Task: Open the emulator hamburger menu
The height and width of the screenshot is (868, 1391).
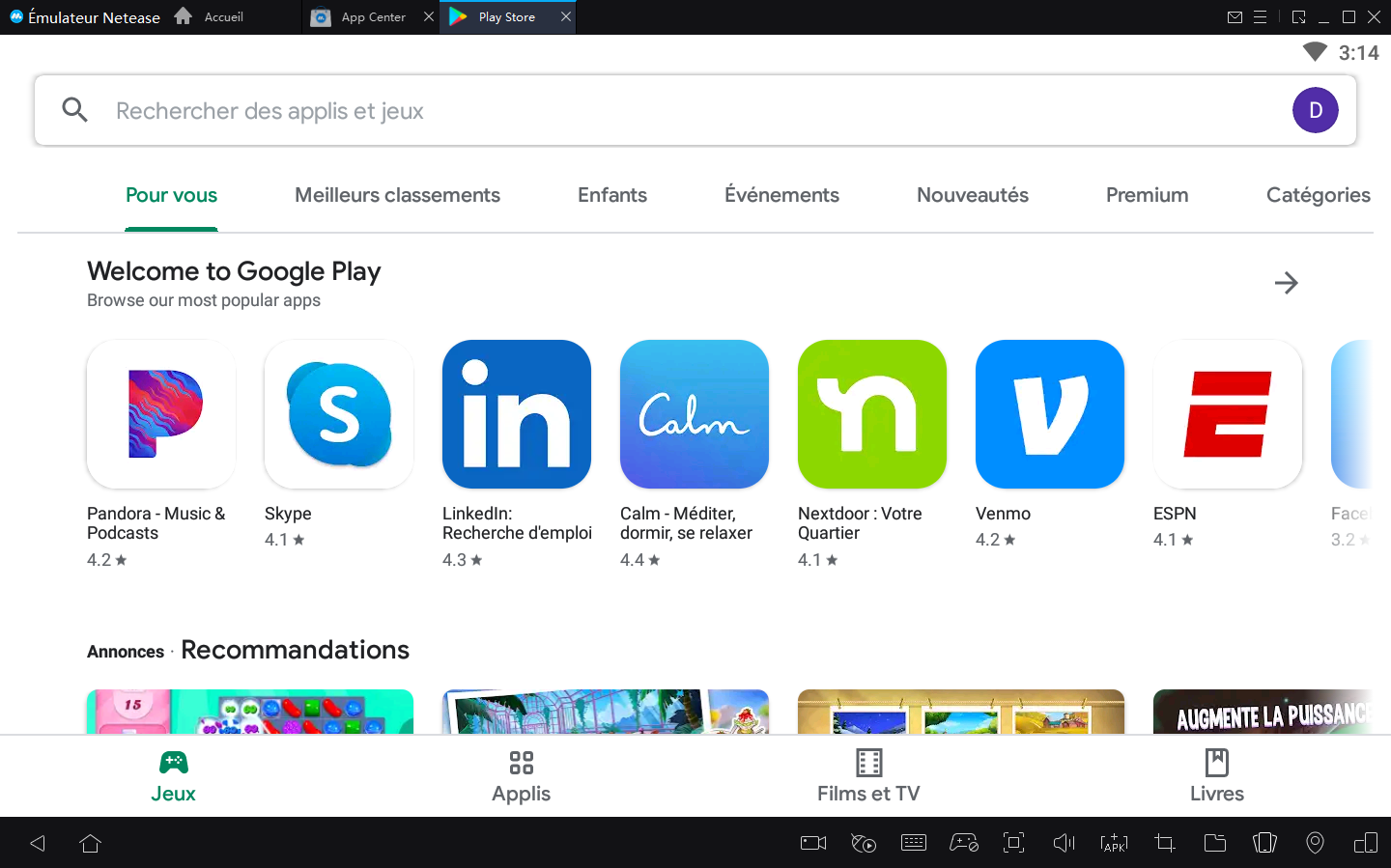Action: [1260, 17]
